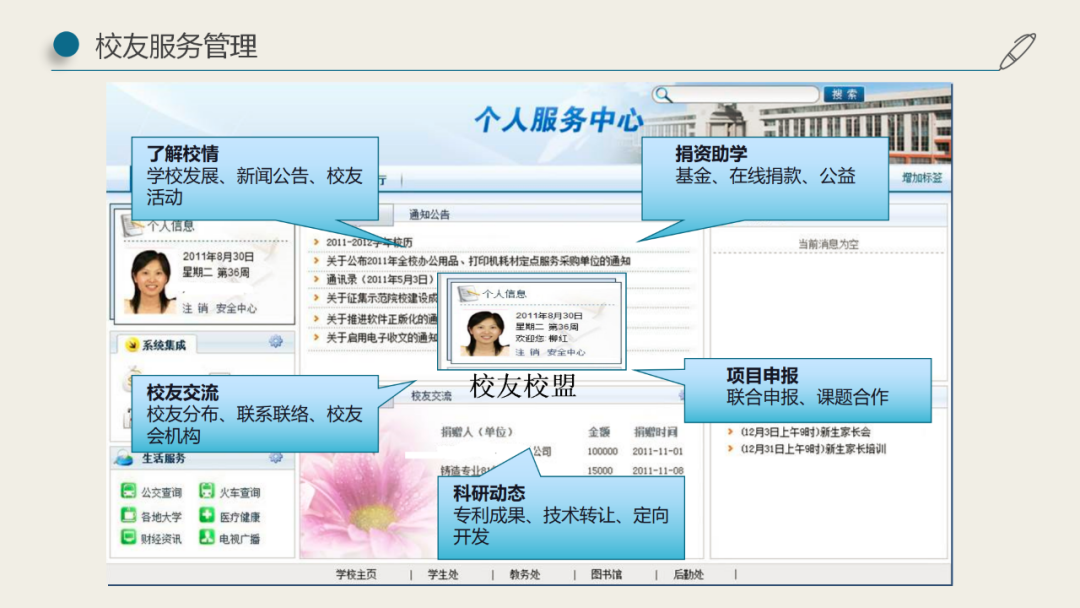Click the notepad icon in left 个人信息 header
Screen dimensions: 1080x608
[132, 225]
